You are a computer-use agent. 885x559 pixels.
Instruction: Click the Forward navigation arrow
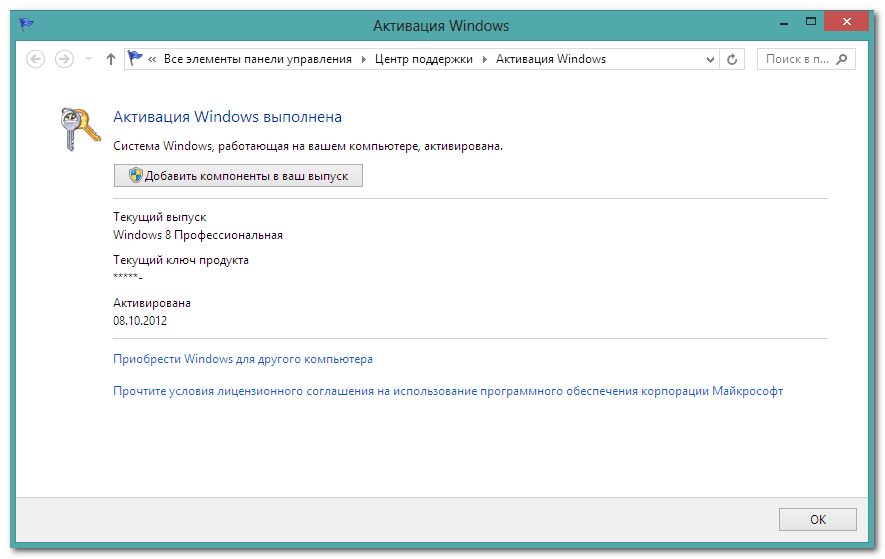pos(64,59)
